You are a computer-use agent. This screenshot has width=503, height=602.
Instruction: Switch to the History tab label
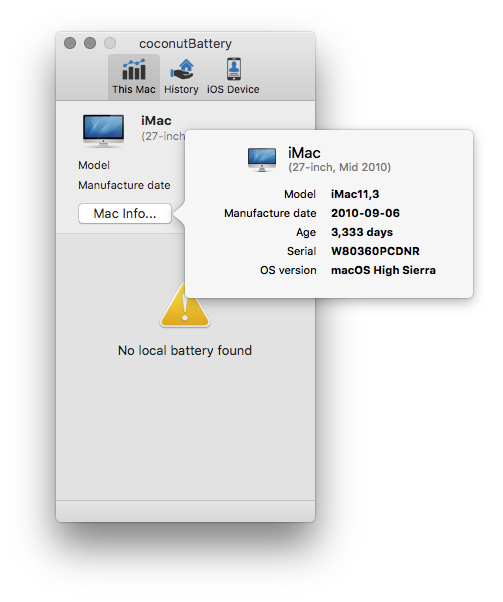(181, 89)
